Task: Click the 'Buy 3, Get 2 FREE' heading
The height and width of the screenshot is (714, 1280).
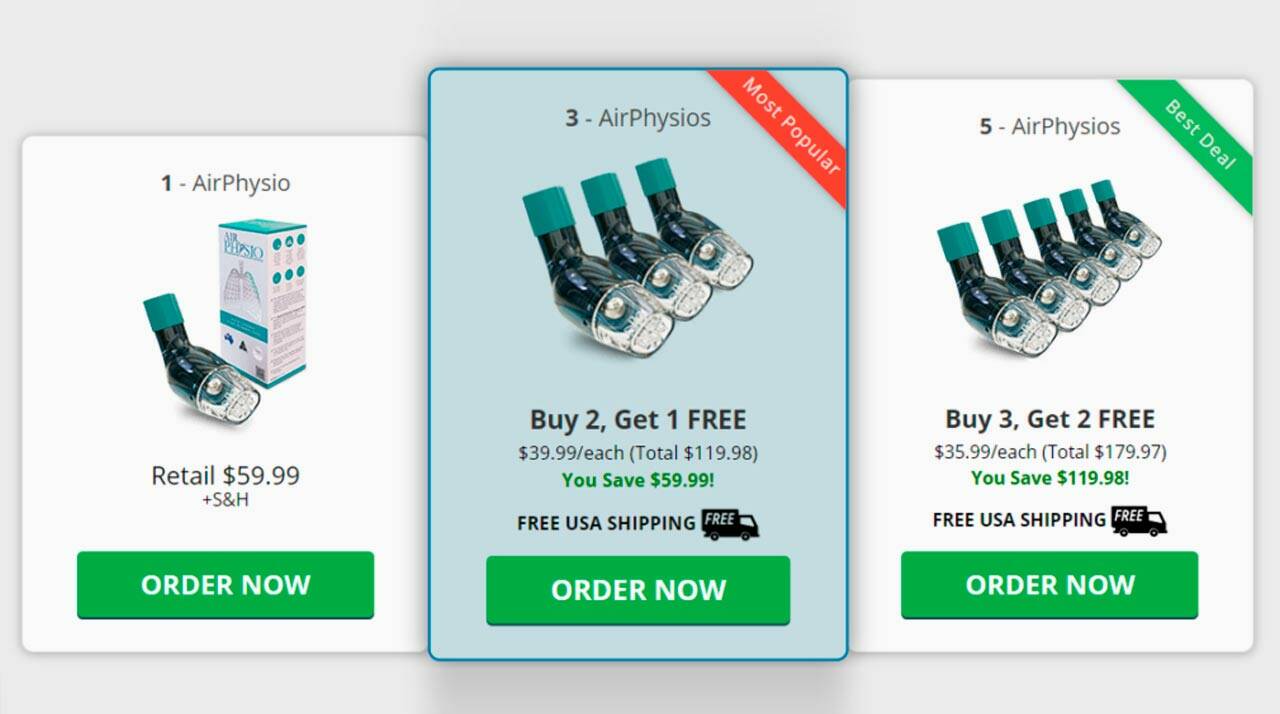Action: click(x=1050, y=418)
